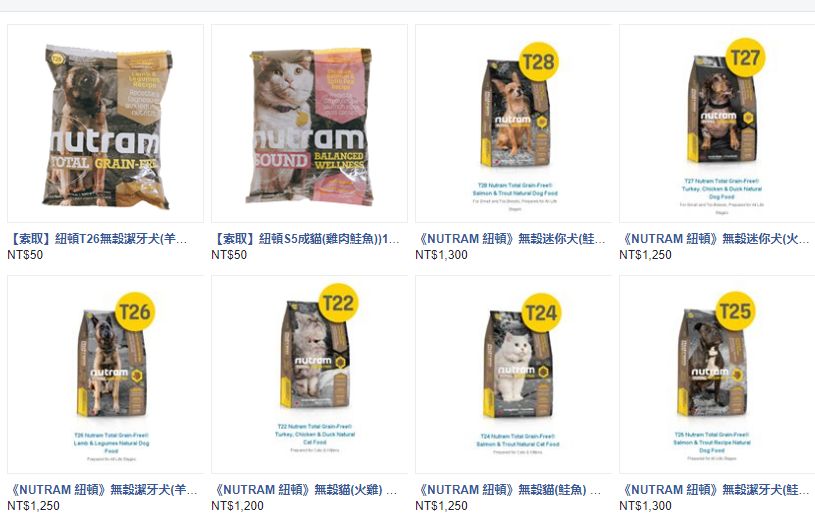Open the T25 dog food bag image
The width and height of the screenshot is (815, 522).
click(717, 374)
